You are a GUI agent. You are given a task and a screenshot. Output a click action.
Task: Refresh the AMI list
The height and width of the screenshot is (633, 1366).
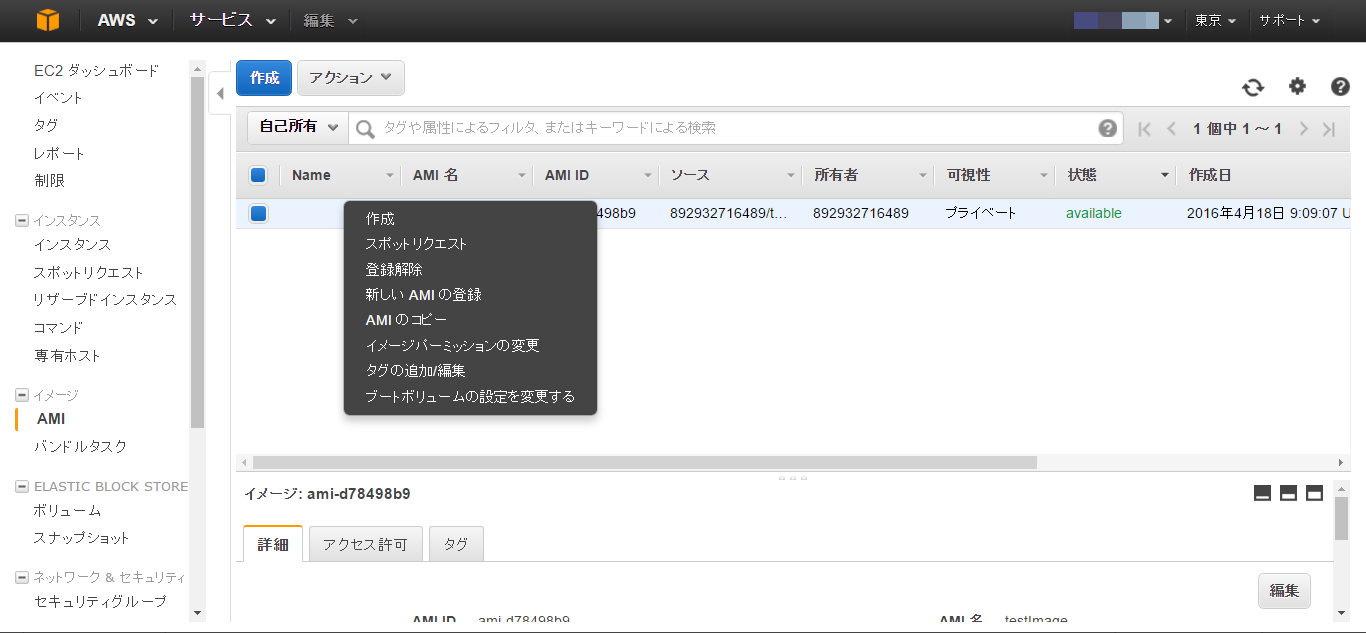click(1253, 87)
